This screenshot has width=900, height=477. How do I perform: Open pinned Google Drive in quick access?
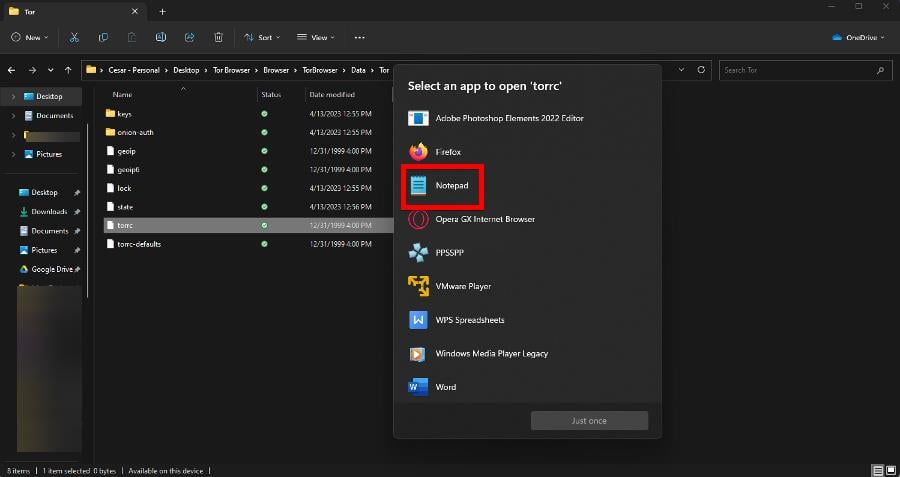51,269
